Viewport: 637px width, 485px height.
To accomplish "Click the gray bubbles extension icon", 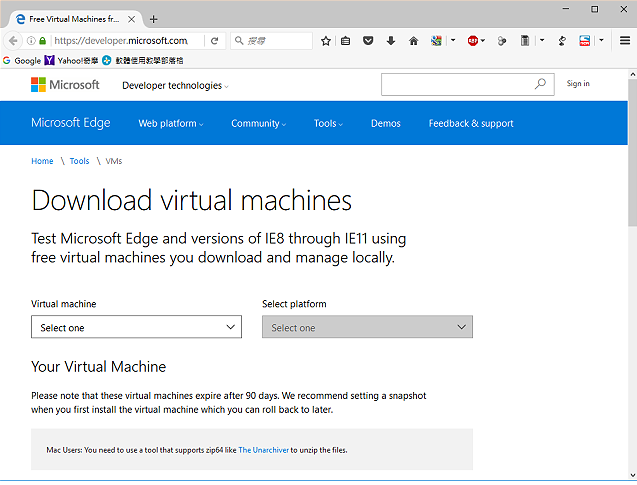I will [502, 41].
